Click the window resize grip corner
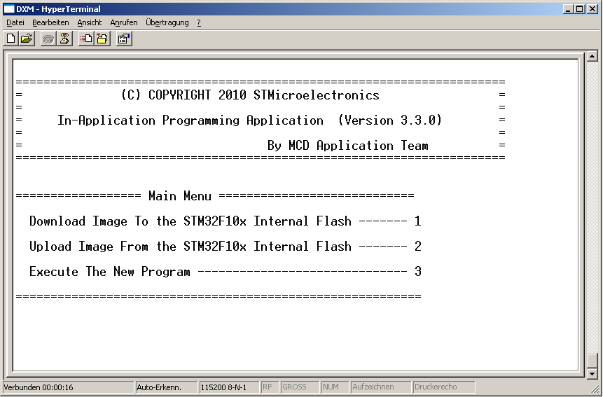603x397 pixels. (x=595, y=389)
